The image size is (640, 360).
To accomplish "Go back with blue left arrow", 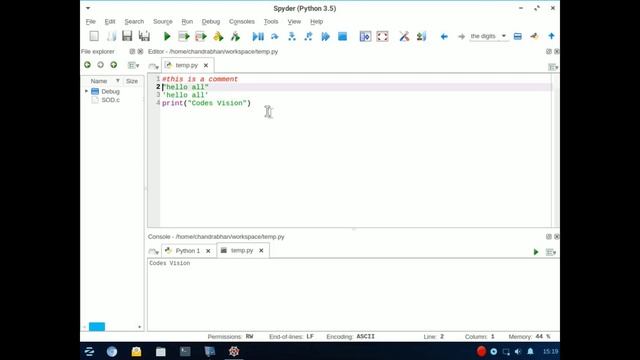I will [444, 36].
